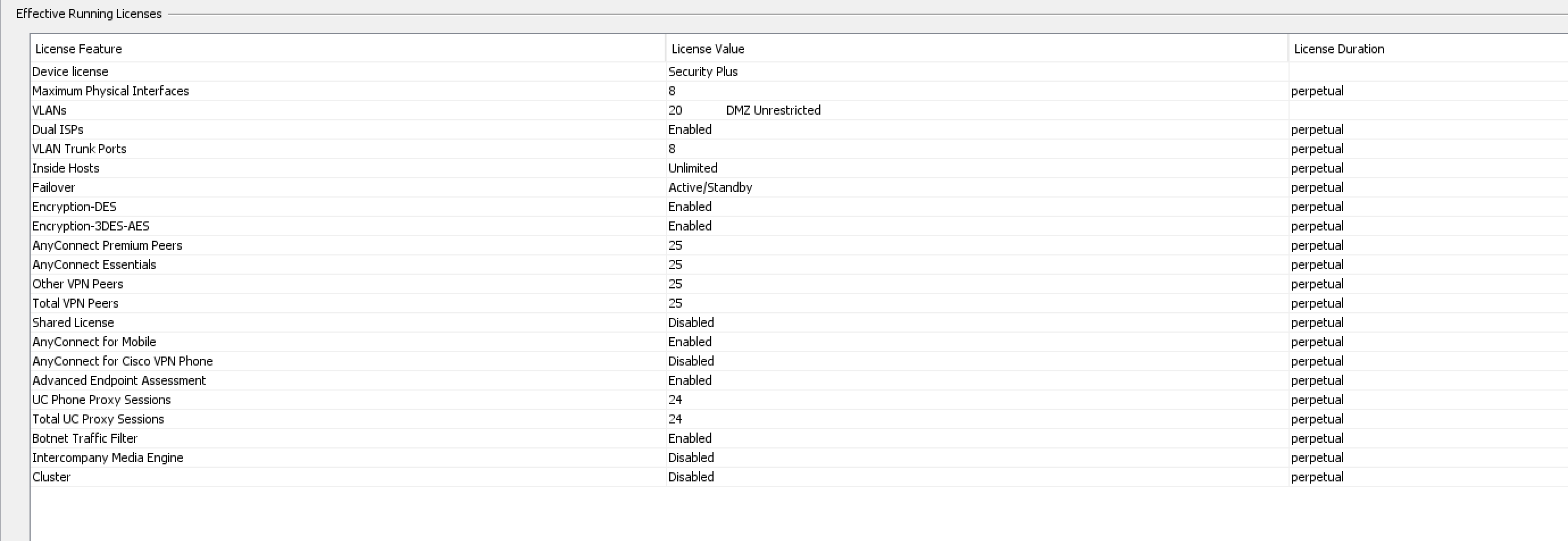Click perpetual duration for Failover
The image size is (1568, 541).
[1317, 187]
